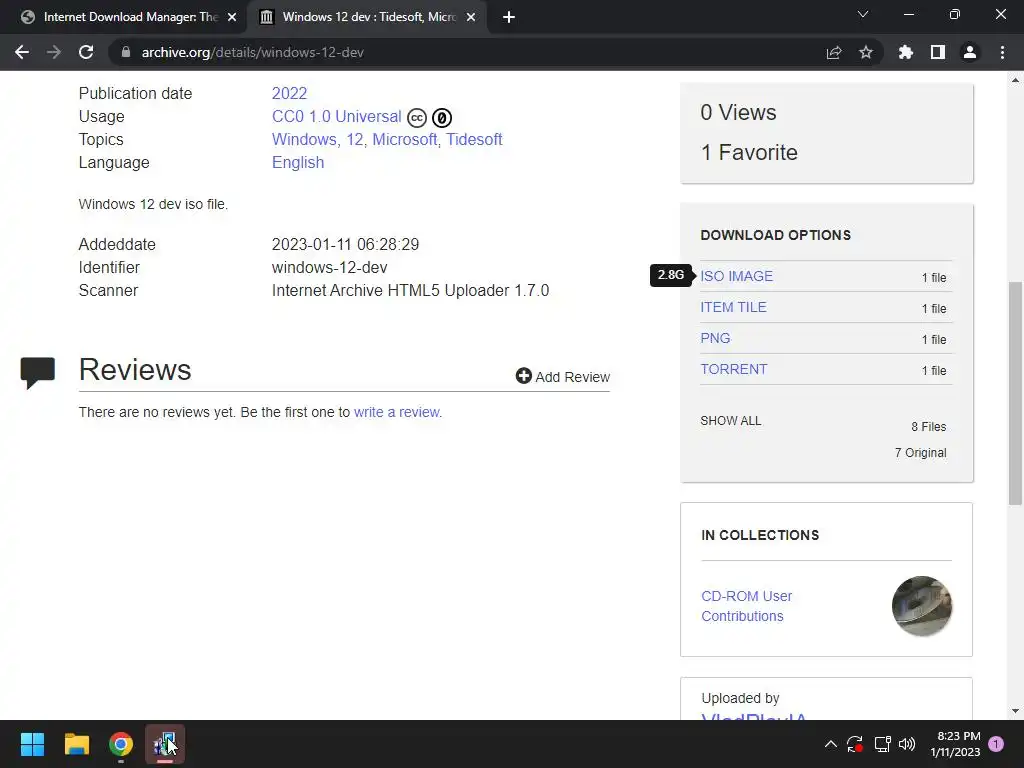The width and height of the screenshot is (1024, 768).
Task: Open the Microsoft topic link
Action: click(x=404, y=140)
